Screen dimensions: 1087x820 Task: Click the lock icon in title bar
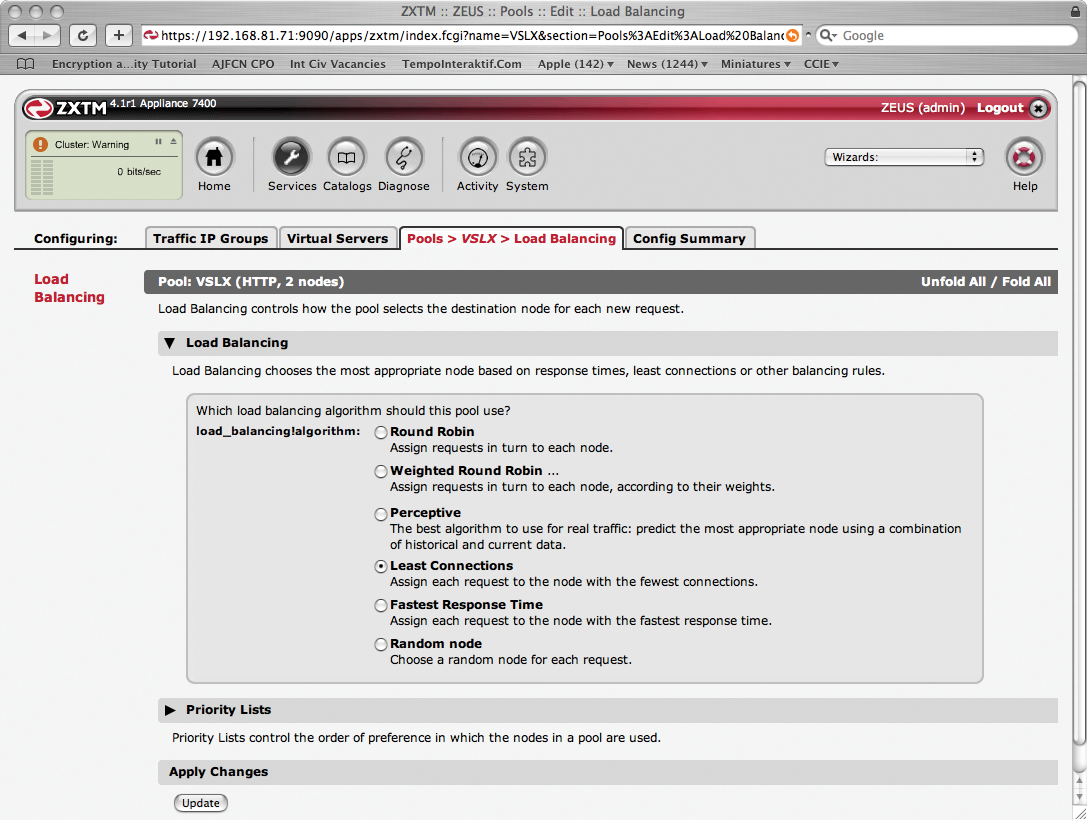point(1075,11)
